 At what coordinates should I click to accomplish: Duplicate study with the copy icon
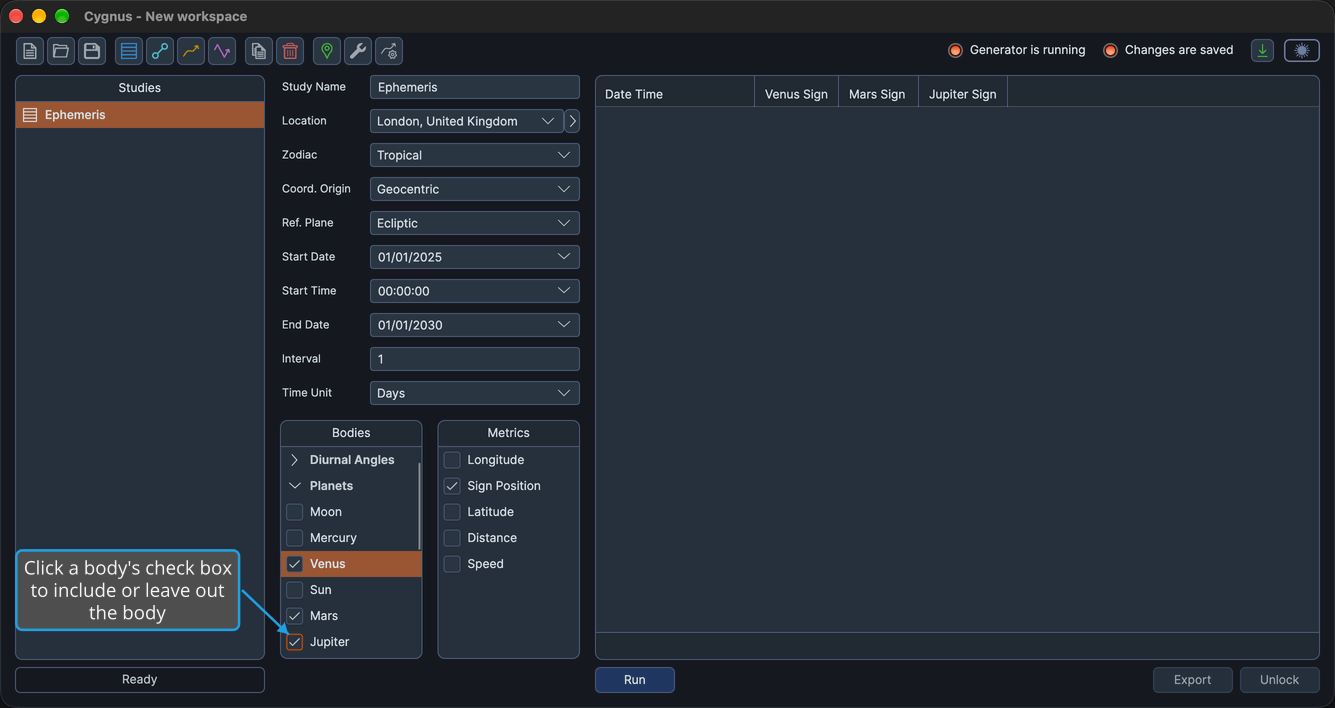click(x=259, y=51)
